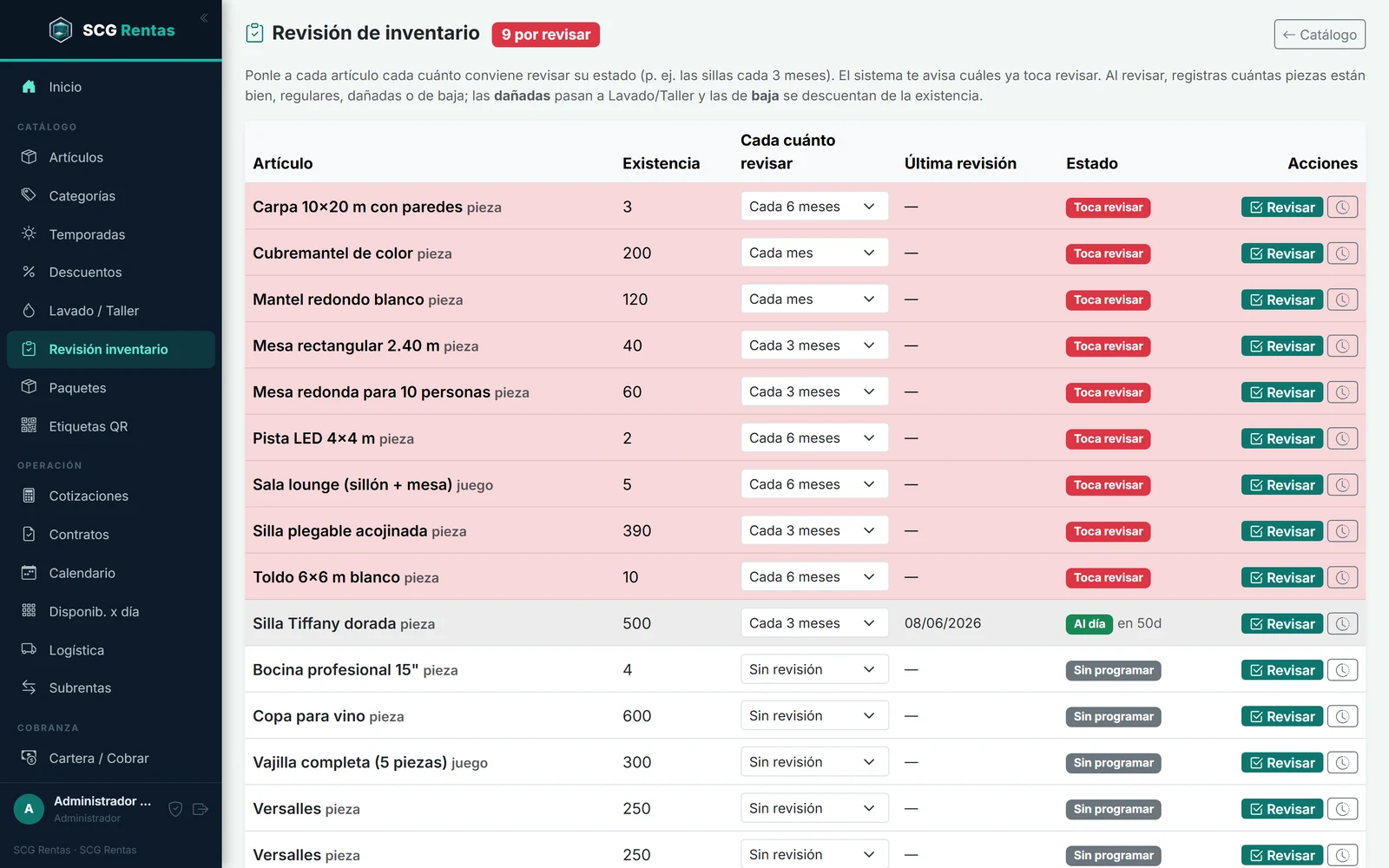Open Etiquetas QR in the sidebar
Viewport: 1389px width, 868px height.
point(110,426)
